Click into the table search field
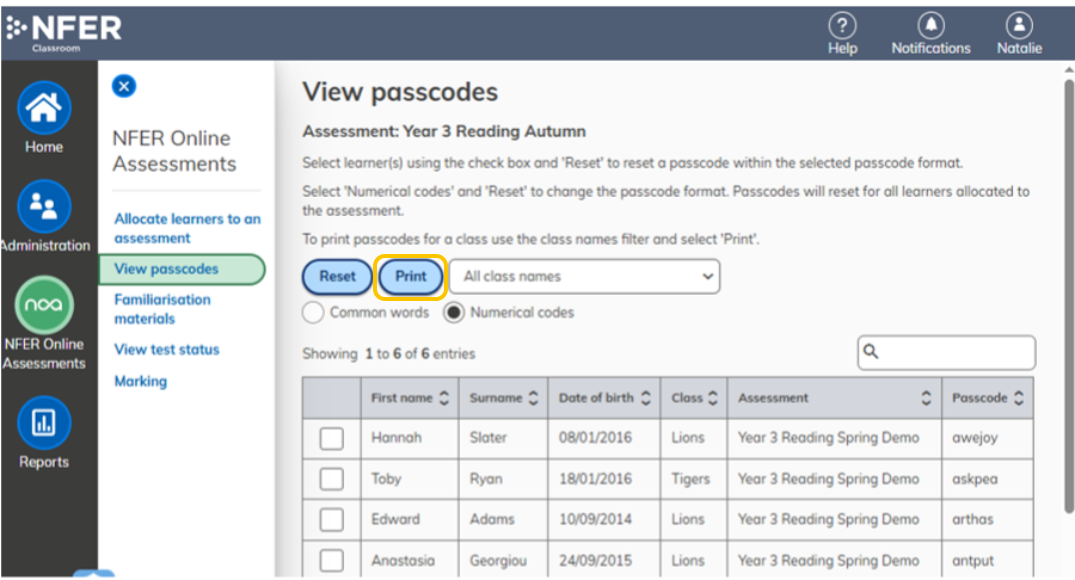This screenshot has width=1075, height=580. pyautogui.click(x=946, y=352)
